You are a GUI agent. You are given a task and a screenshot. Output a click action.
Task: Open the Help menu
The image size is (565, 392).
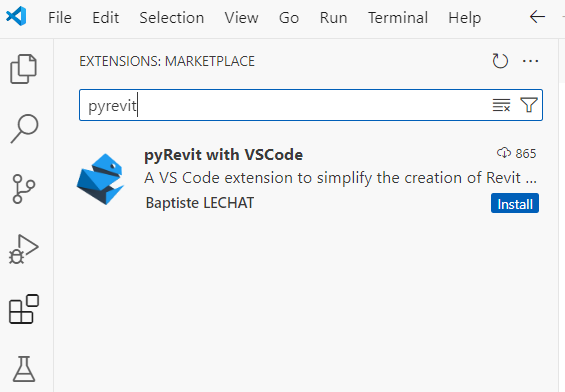pyautogui.click(x=464, y=18)
